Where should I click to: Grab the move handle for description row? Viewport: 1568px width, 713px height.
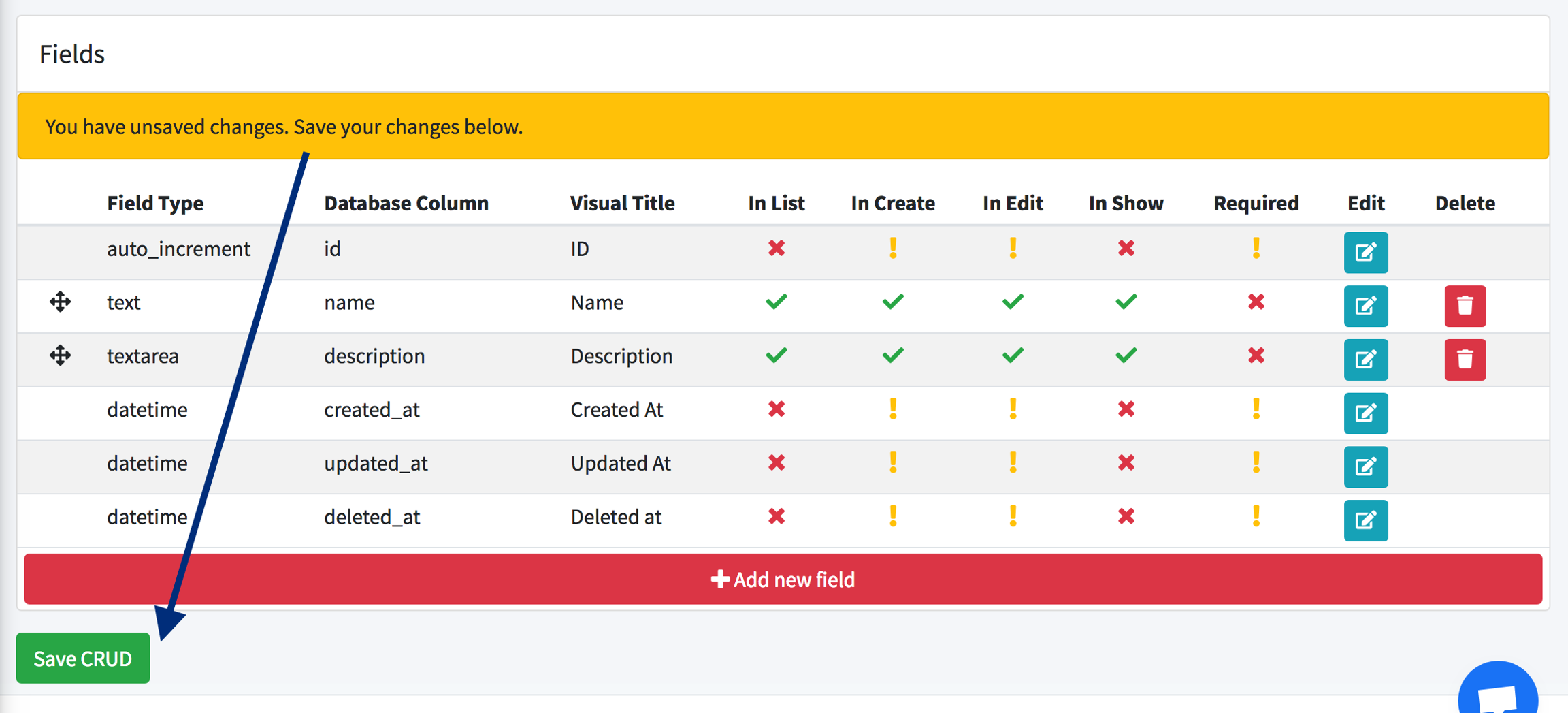pyautogui.click(x=60, y=355)
